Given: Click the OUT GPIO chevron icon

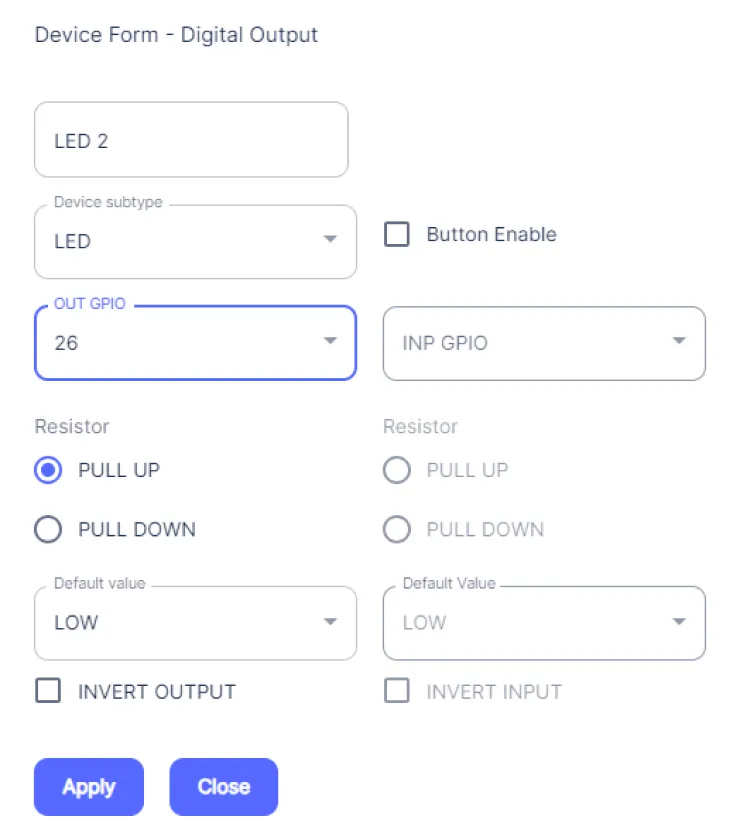Looking at the screenshot, I should [x=330, y=341].
